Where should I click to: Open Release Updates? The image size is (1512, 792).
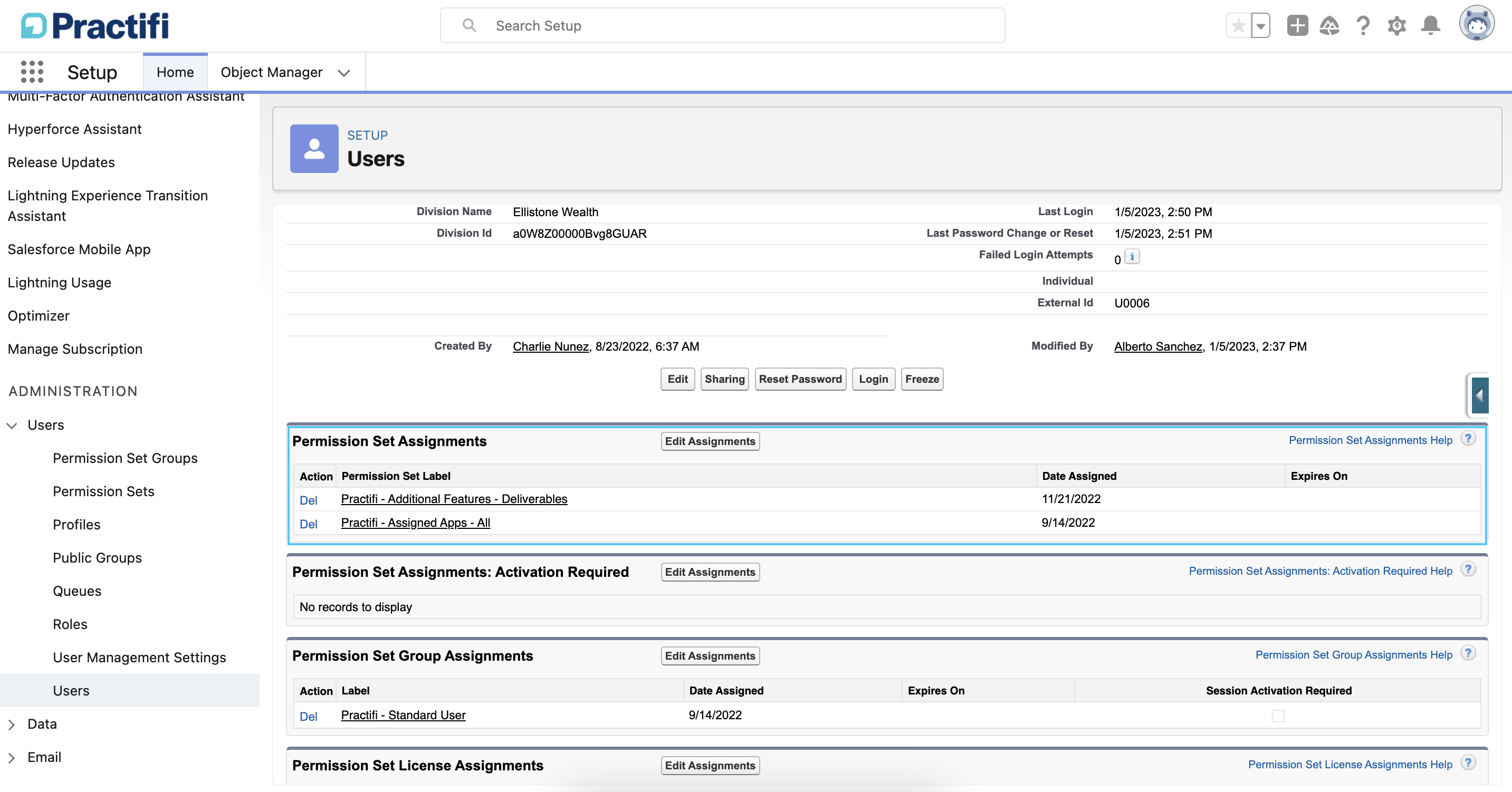pyautogui.click(x=61, y=162)
